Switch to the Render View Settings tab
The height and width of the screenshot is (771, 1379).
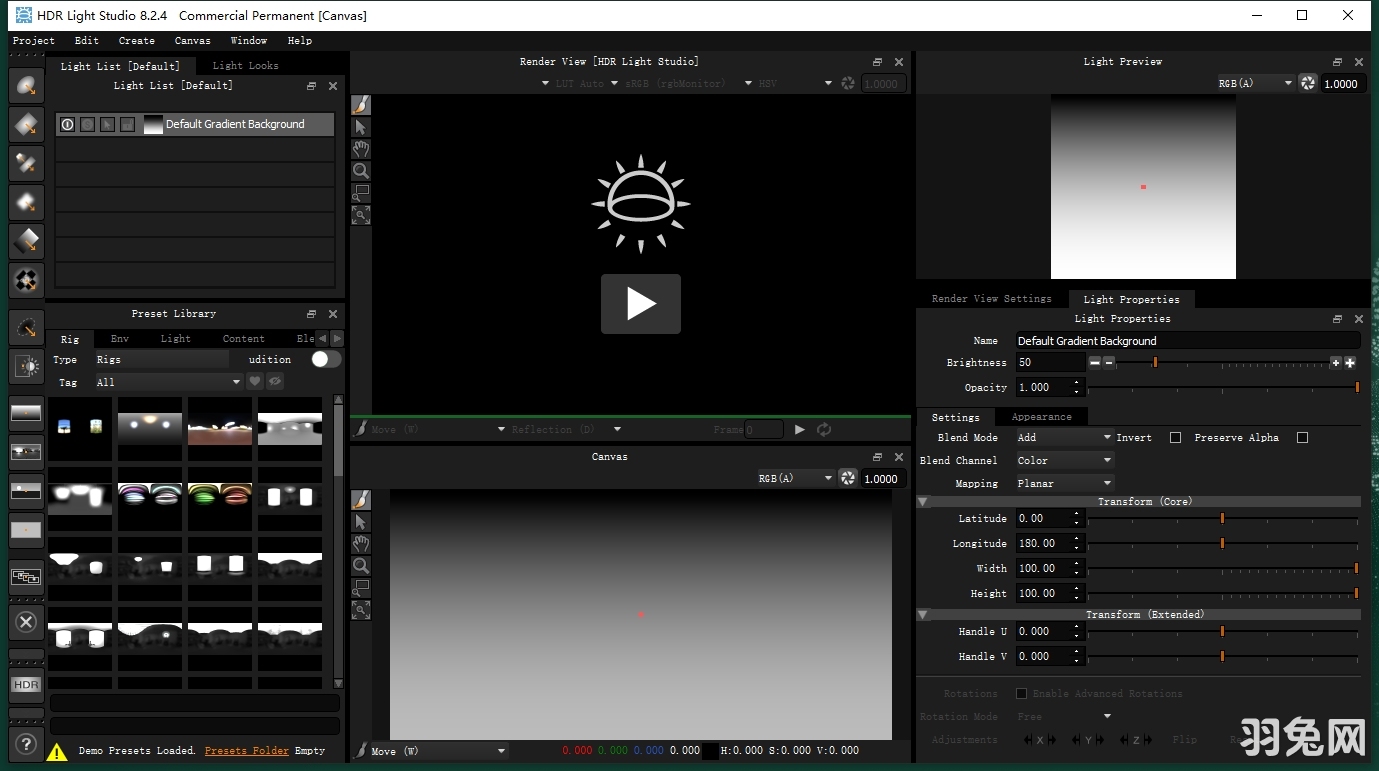click(991, 298)
